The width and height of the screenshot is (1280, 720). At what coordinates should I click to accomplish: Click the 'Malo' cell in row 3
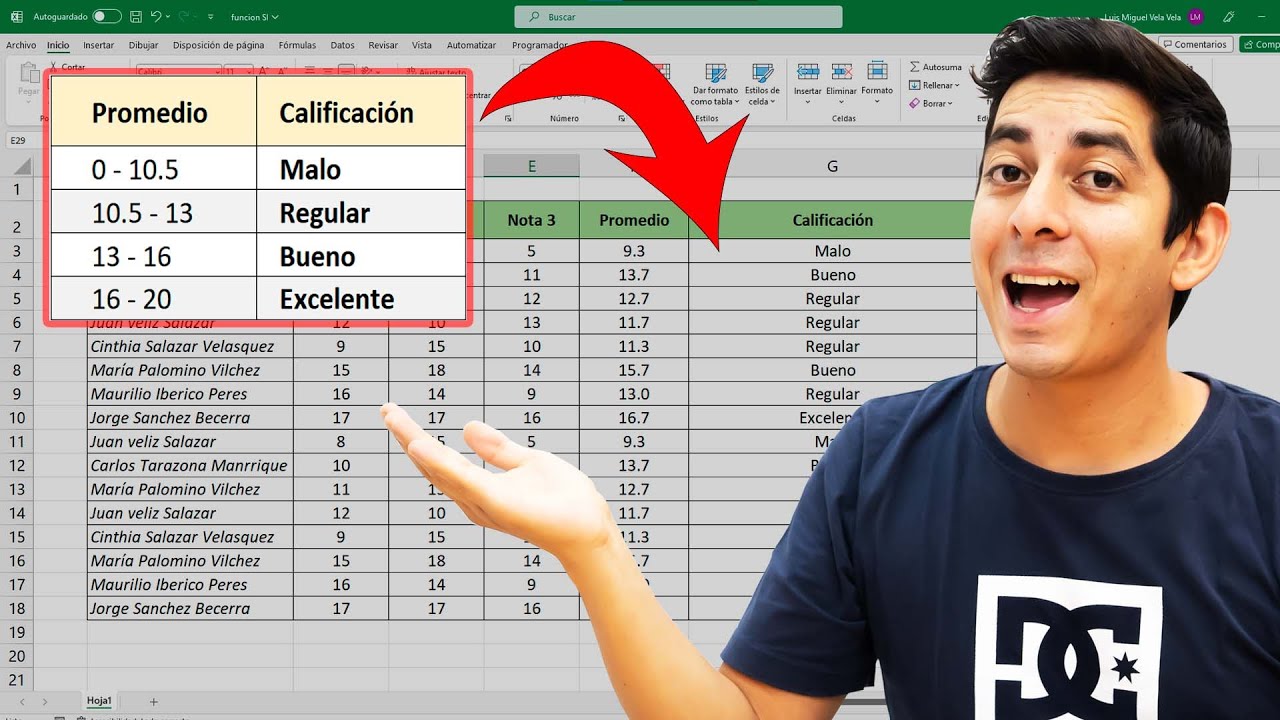(x=832, y=251)
